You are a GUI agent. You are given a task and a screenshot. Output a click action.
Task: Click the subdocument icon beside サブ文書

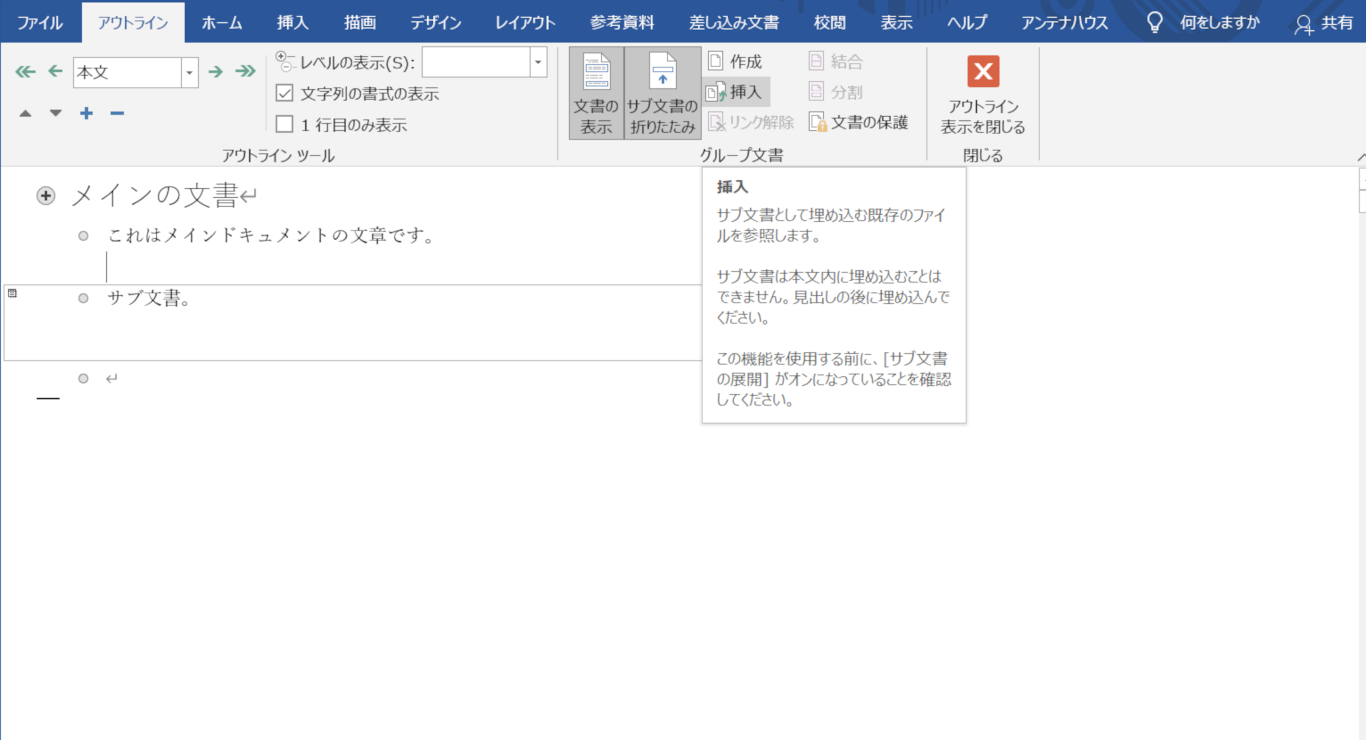click(x=10, y=291)
